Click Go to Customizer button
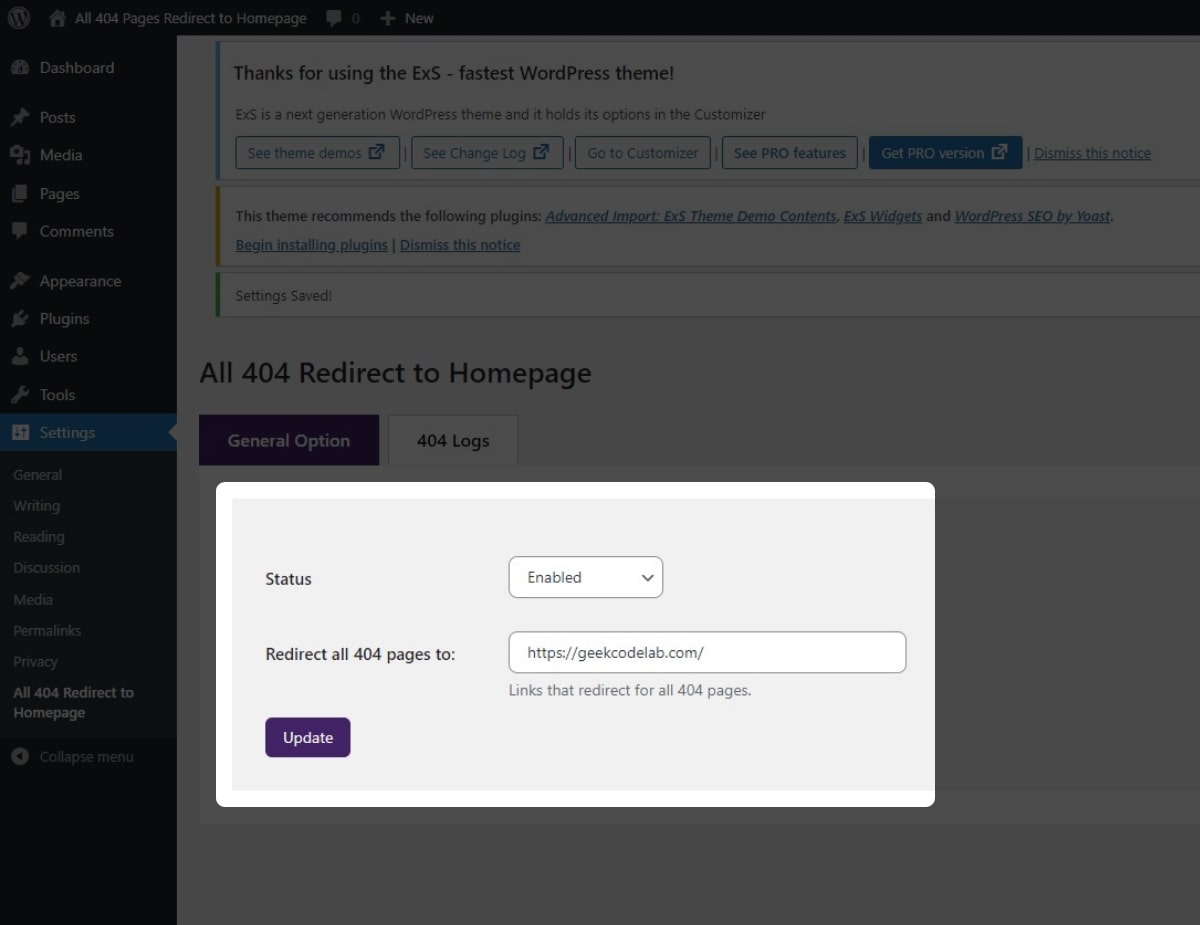 coord(643,153)
